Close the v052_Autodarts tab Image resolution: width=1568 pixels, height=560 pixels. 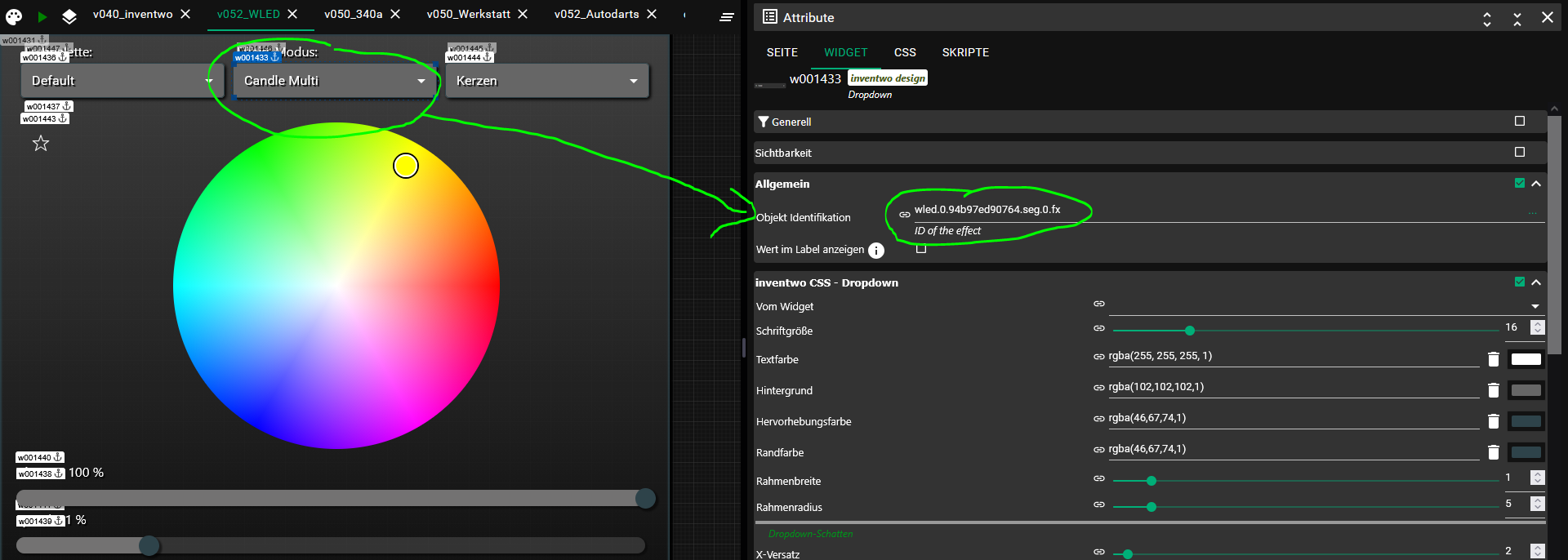[652, 14]
